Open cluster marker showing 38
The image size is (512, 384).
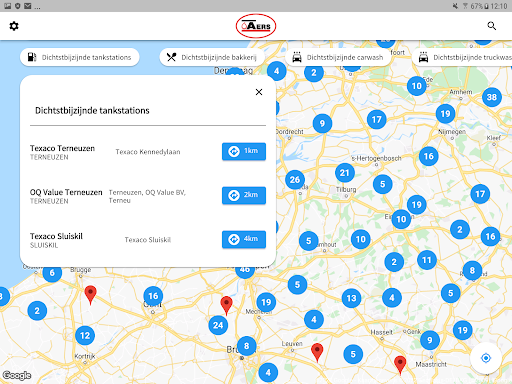click(492, 97)
